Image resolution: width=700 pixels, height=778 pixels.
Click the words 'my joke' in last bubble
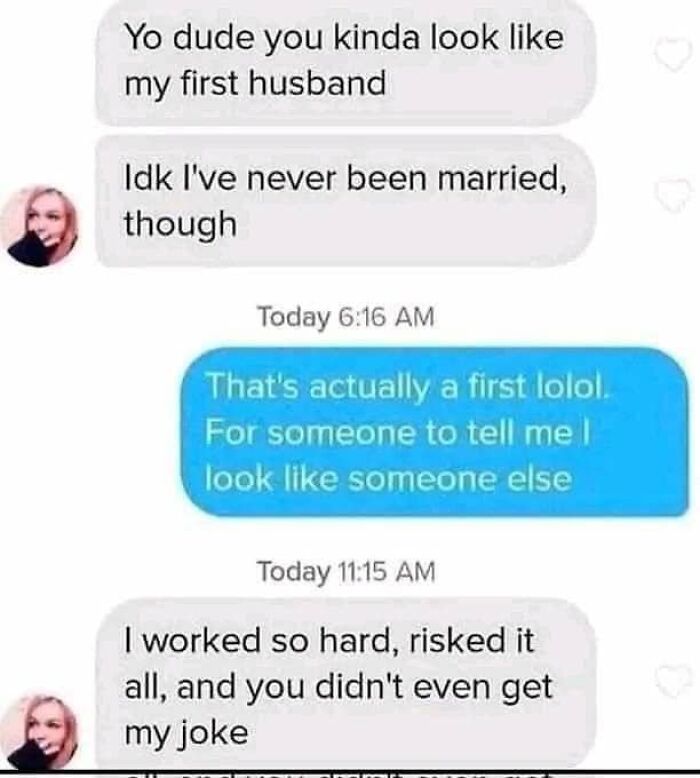click(186, 733)
